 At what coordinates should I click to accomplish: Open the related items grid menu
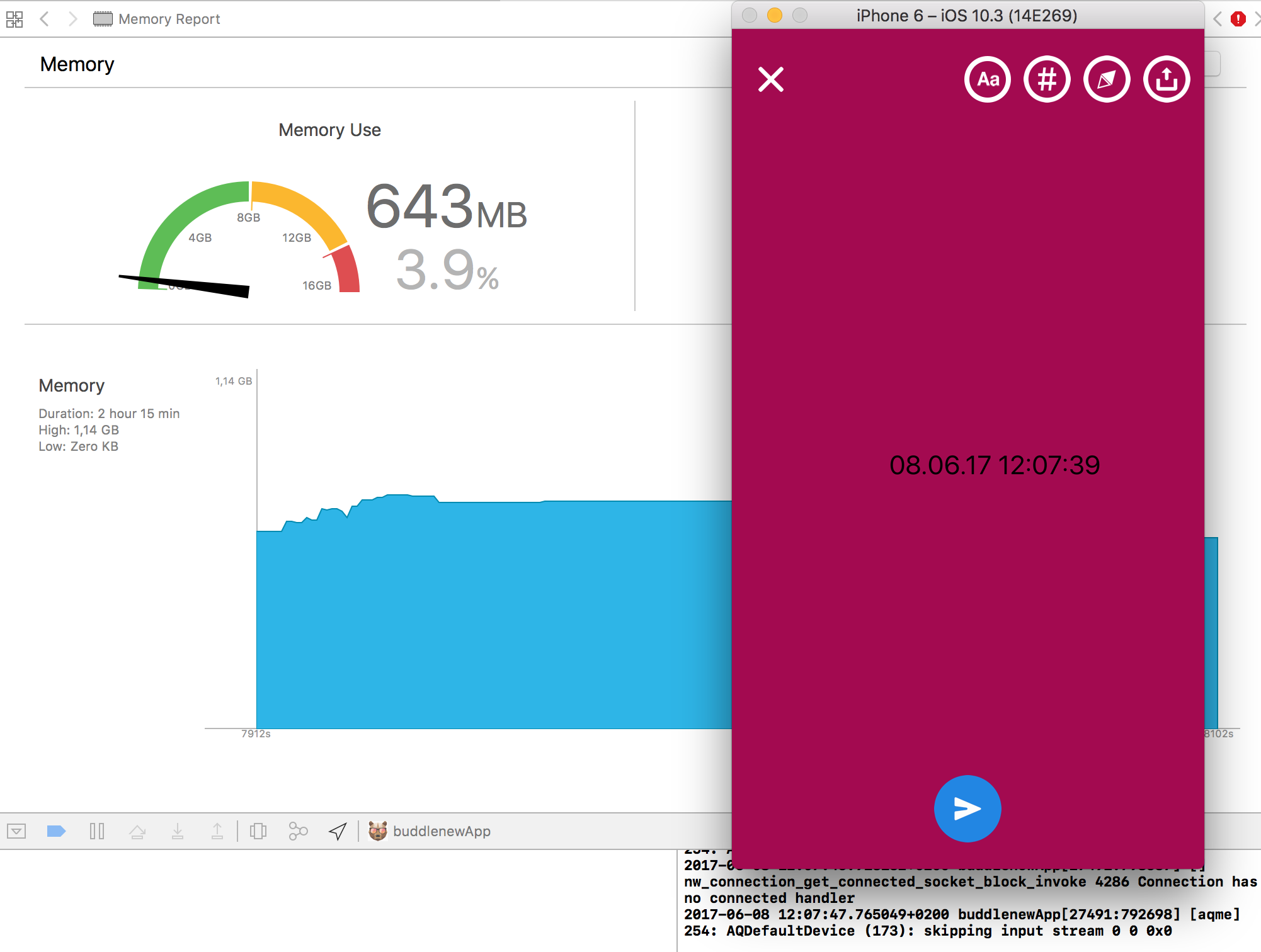tap(14, 19)
